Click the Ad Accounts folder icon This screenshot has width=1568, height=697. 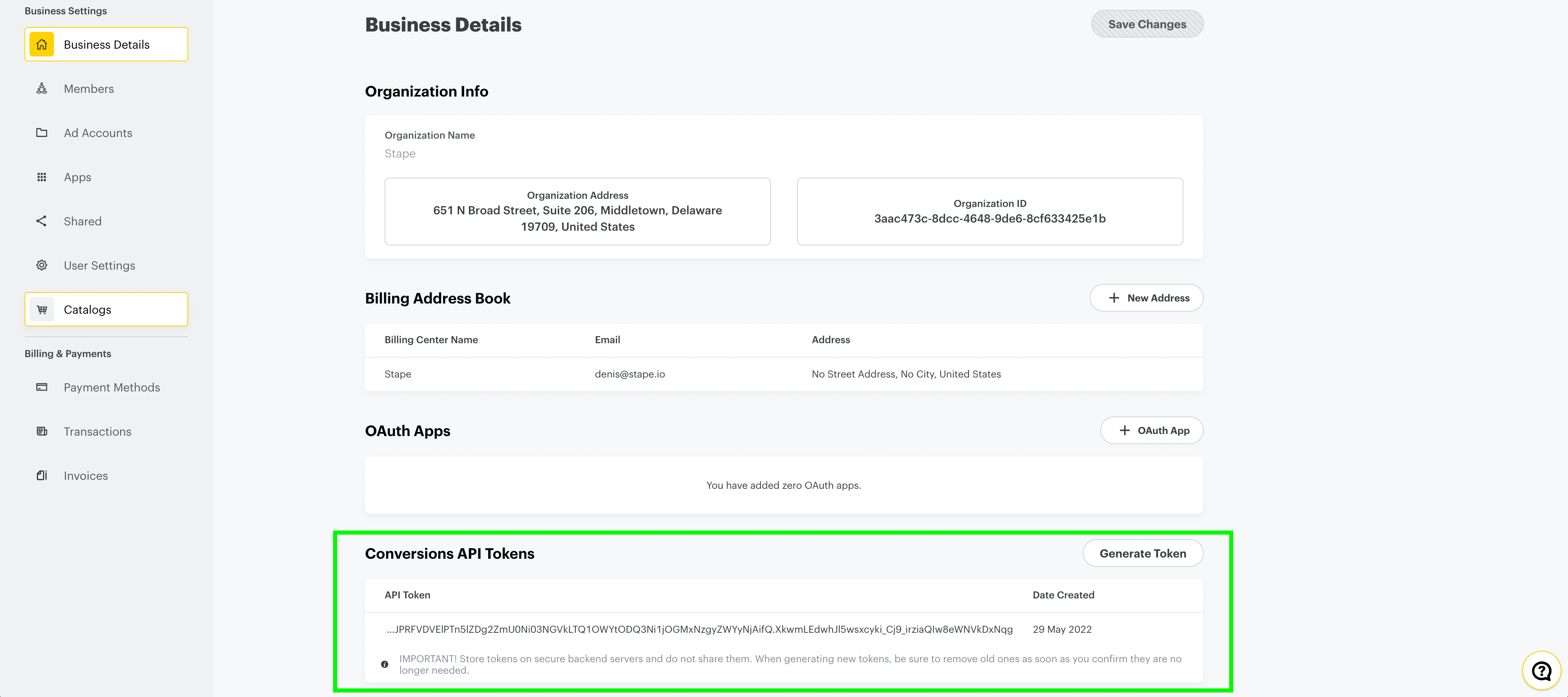41,132
